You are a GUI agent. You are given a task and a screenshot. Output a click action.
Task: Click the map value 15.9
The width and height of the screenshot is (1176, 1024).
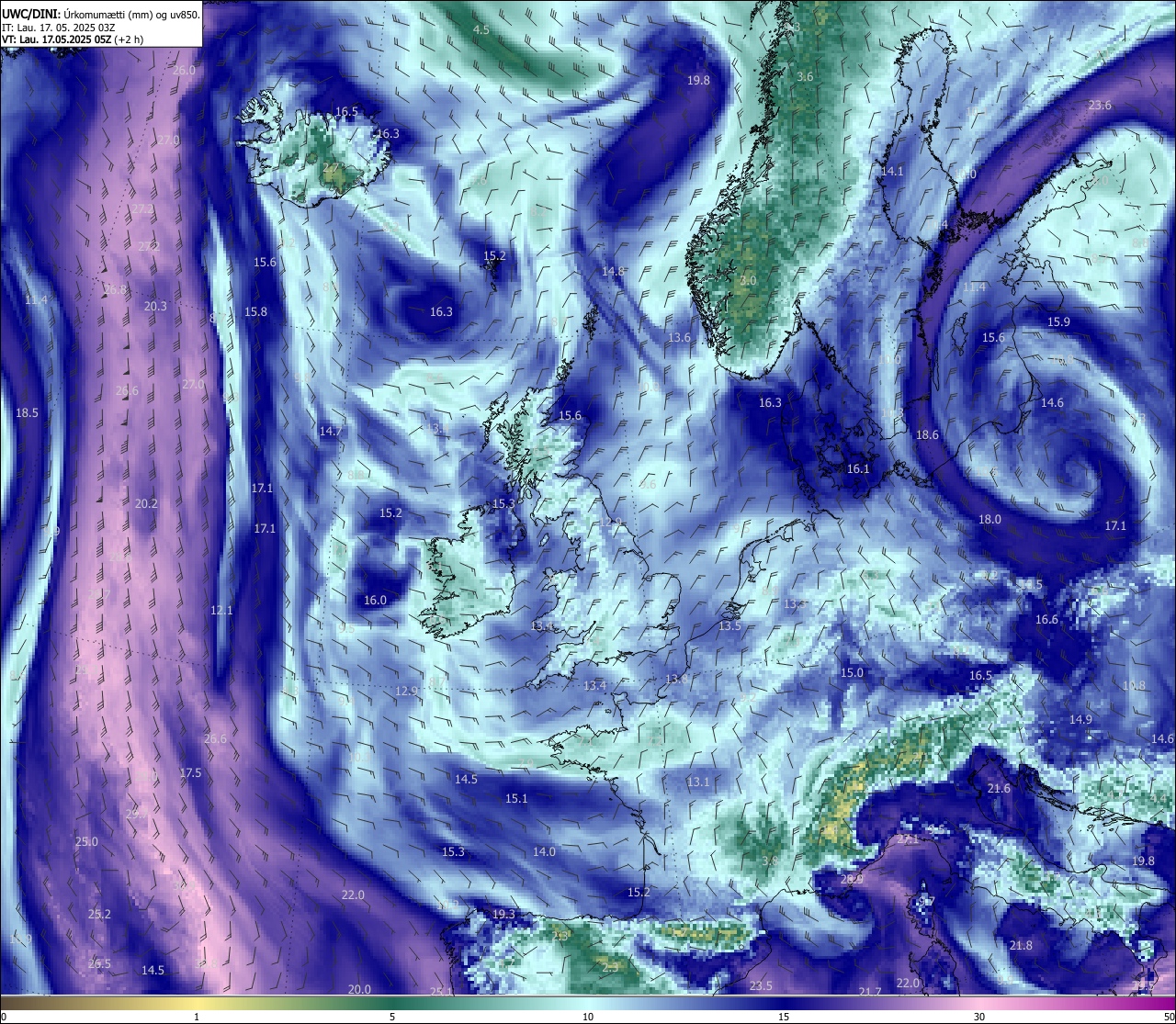click(x=1058, y=322)
